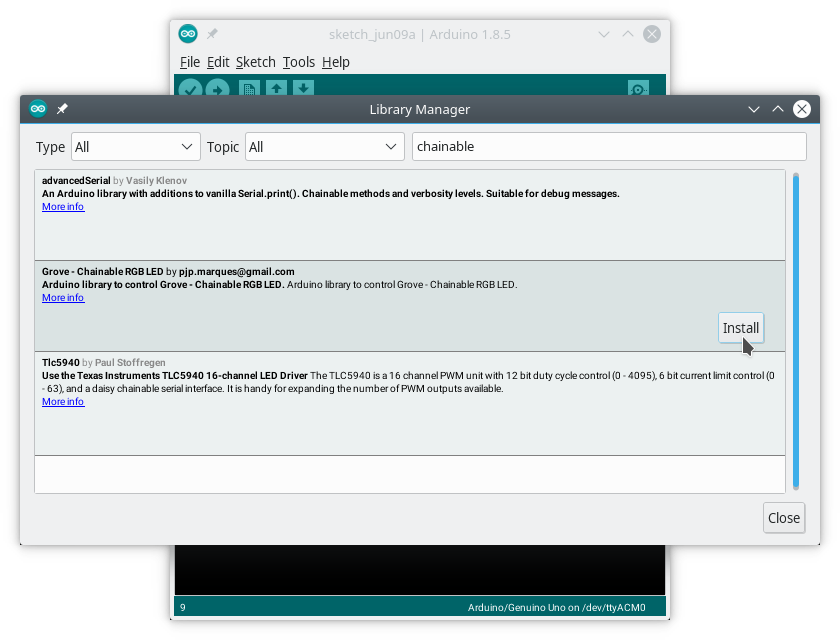Click the library list vertical scrollbar

point(796,331)
